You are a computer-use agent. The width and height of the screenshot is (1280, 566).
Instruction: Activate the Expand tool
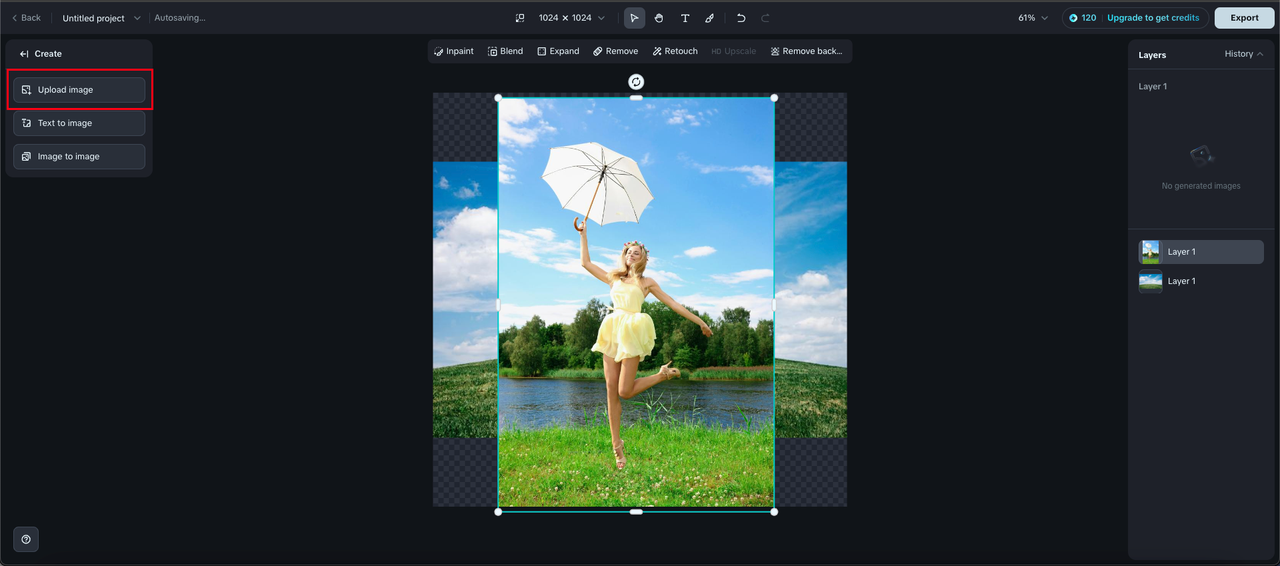558,51
